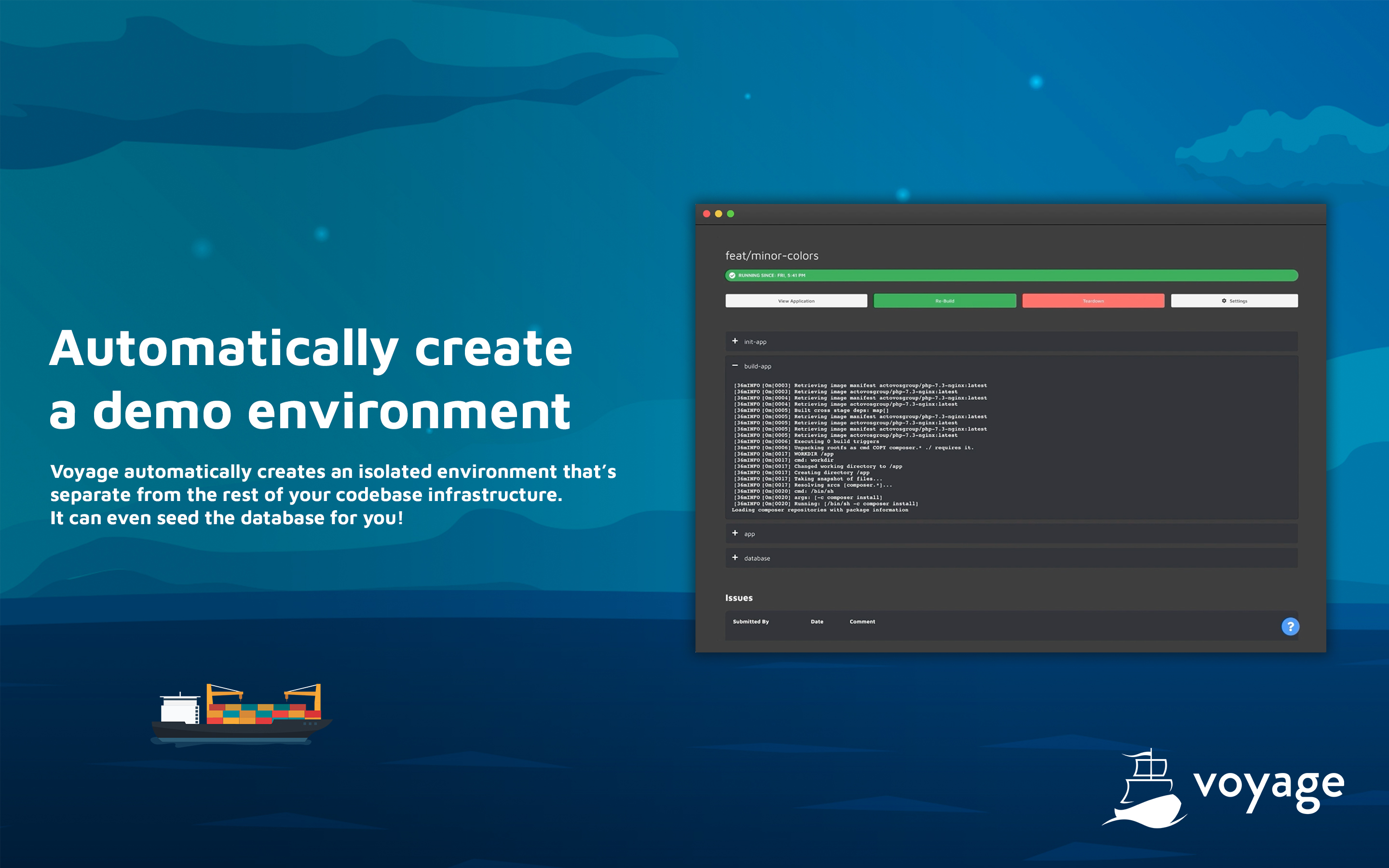The width and height of the screenshot is (1389, 868).
Task: Expand the database section plus icon
Action: [735, 557]
